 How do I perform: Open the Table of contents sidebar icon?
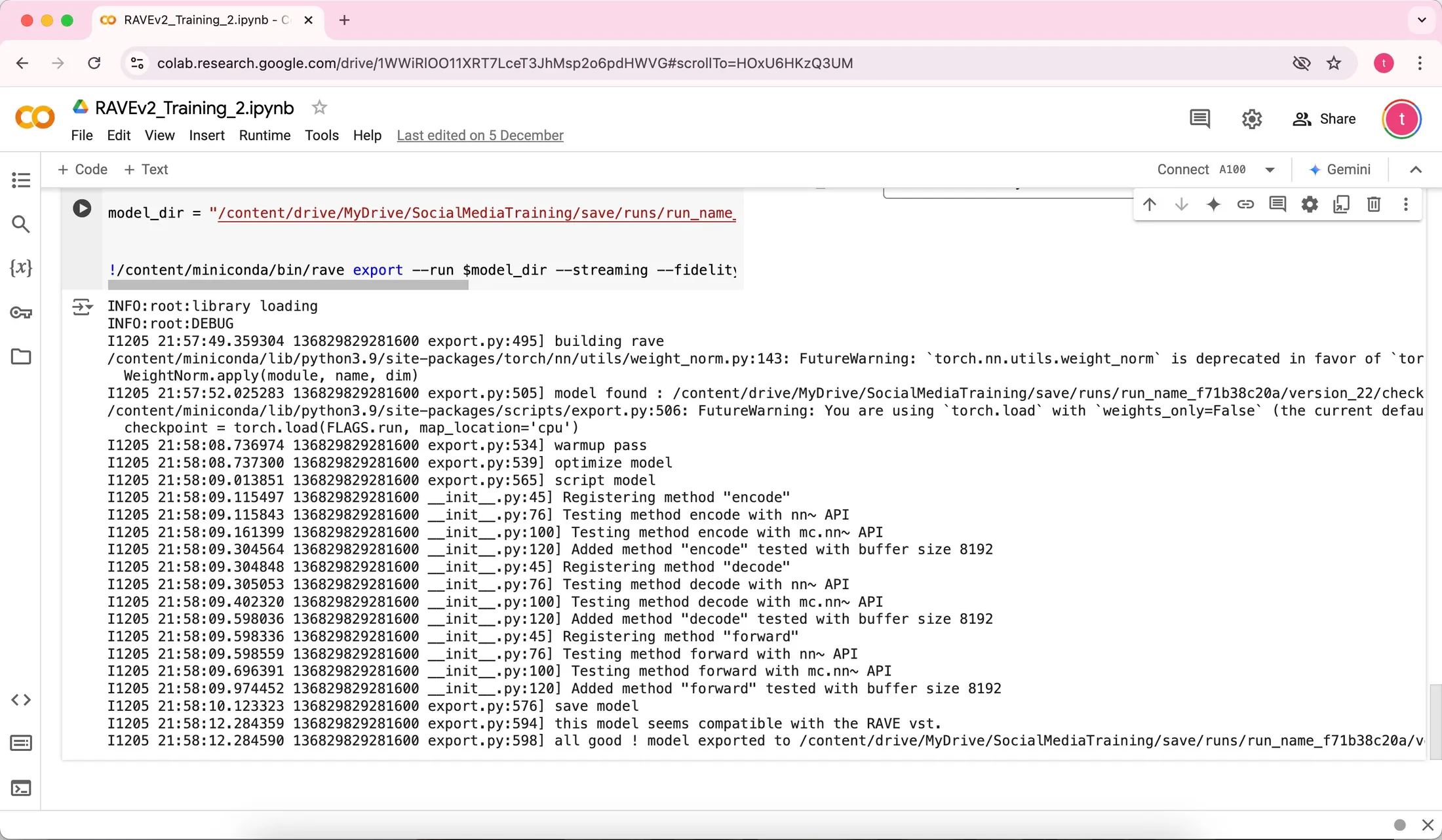21,180
